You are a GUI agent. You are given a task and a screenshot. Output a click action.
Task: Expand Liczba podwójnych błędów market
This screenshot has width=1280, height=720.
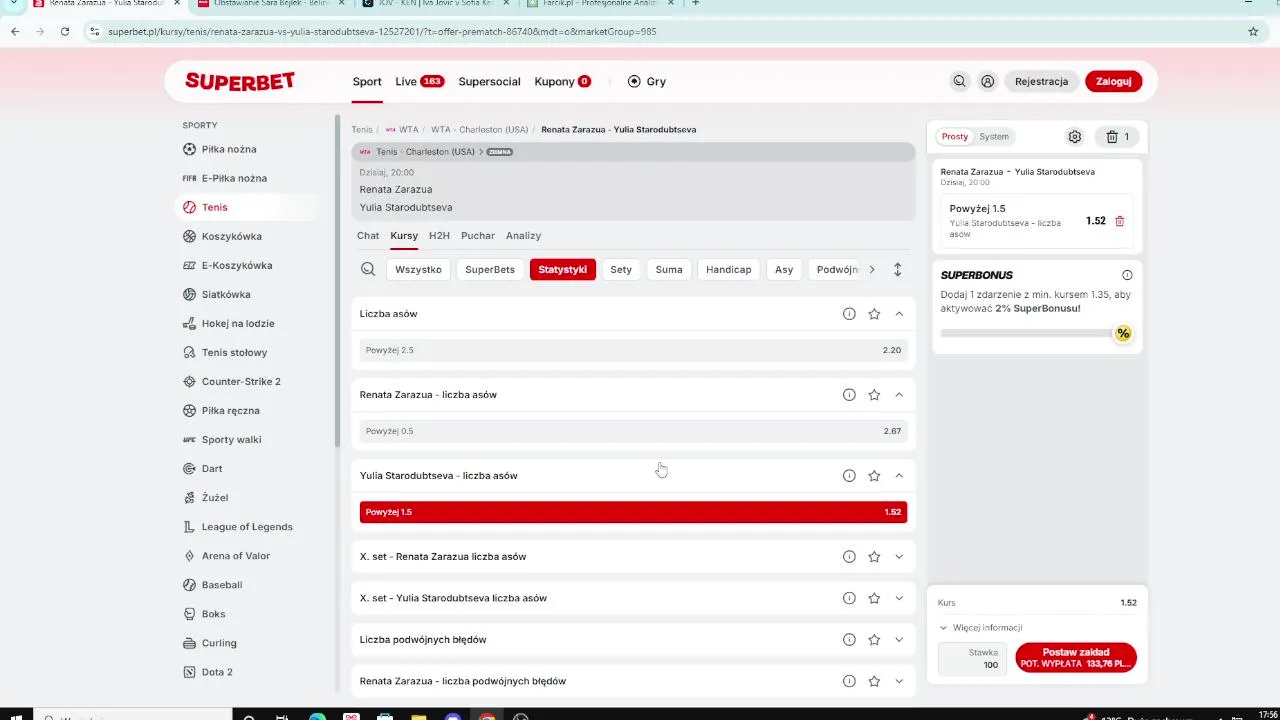(x=899, y=640)
